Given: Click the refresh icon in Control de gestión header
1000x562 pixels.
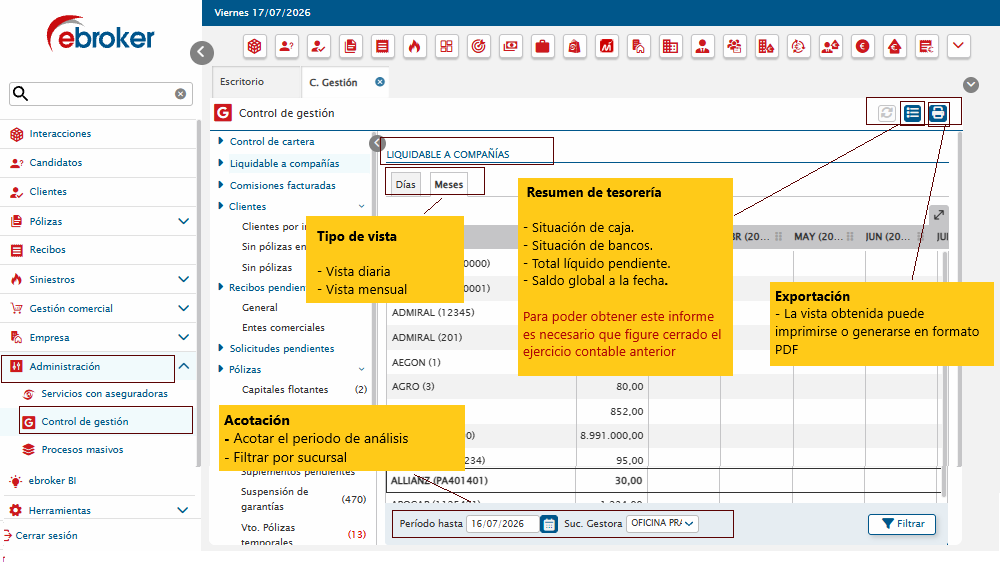Looking at the screenshot, I should pos(886,114).
